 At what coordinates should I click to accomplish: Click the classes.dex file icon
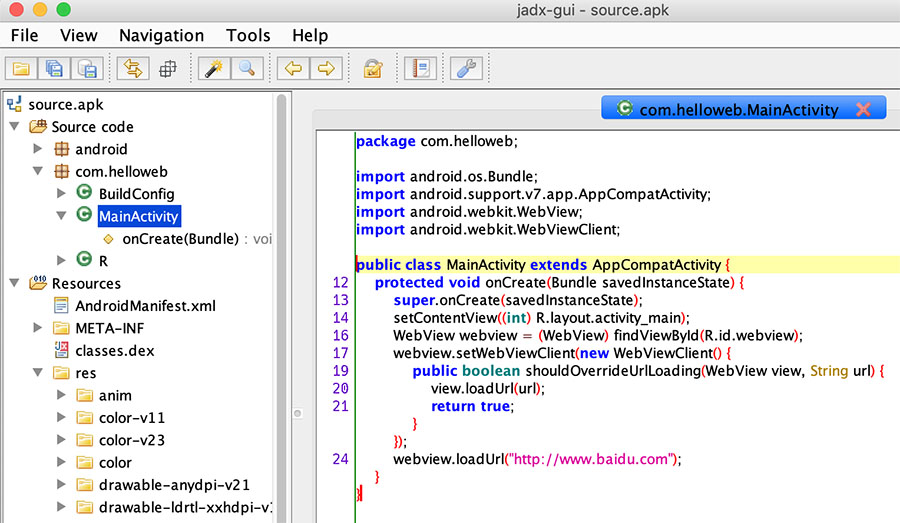61,350
